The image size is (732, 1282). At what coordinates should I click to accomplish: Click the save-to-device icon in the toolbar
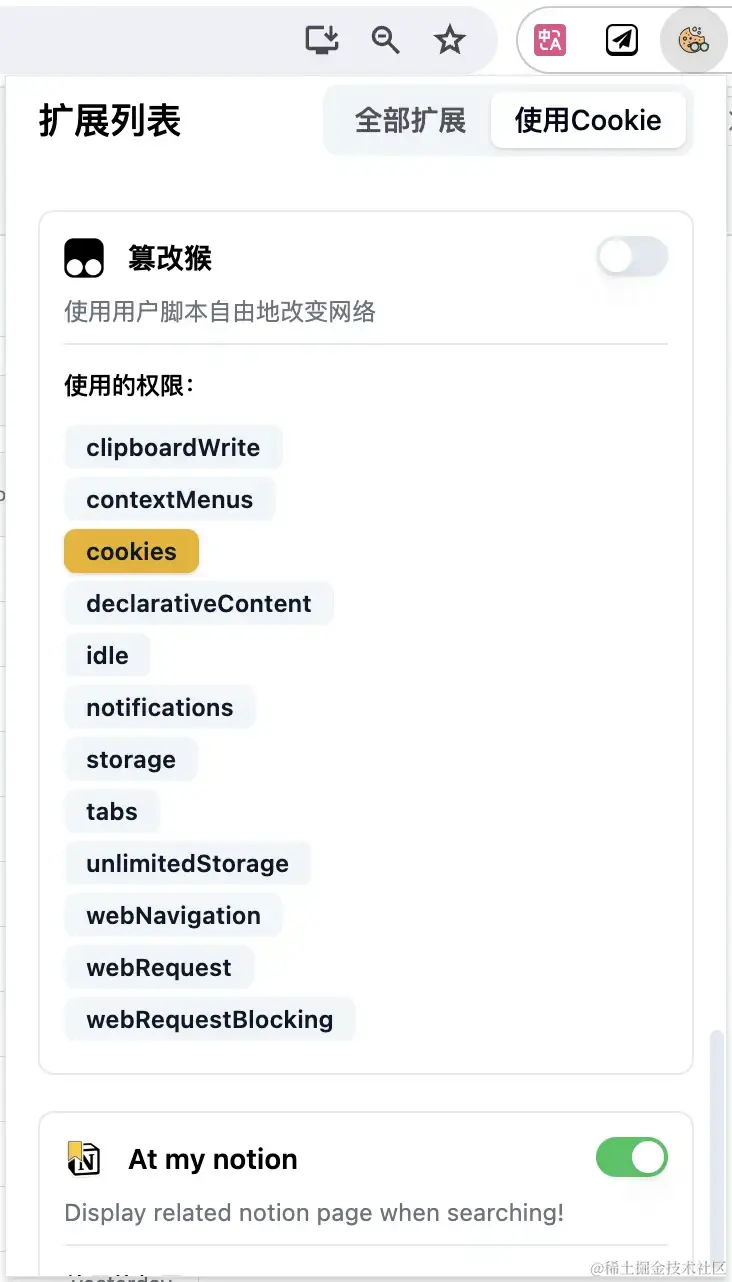321,40
